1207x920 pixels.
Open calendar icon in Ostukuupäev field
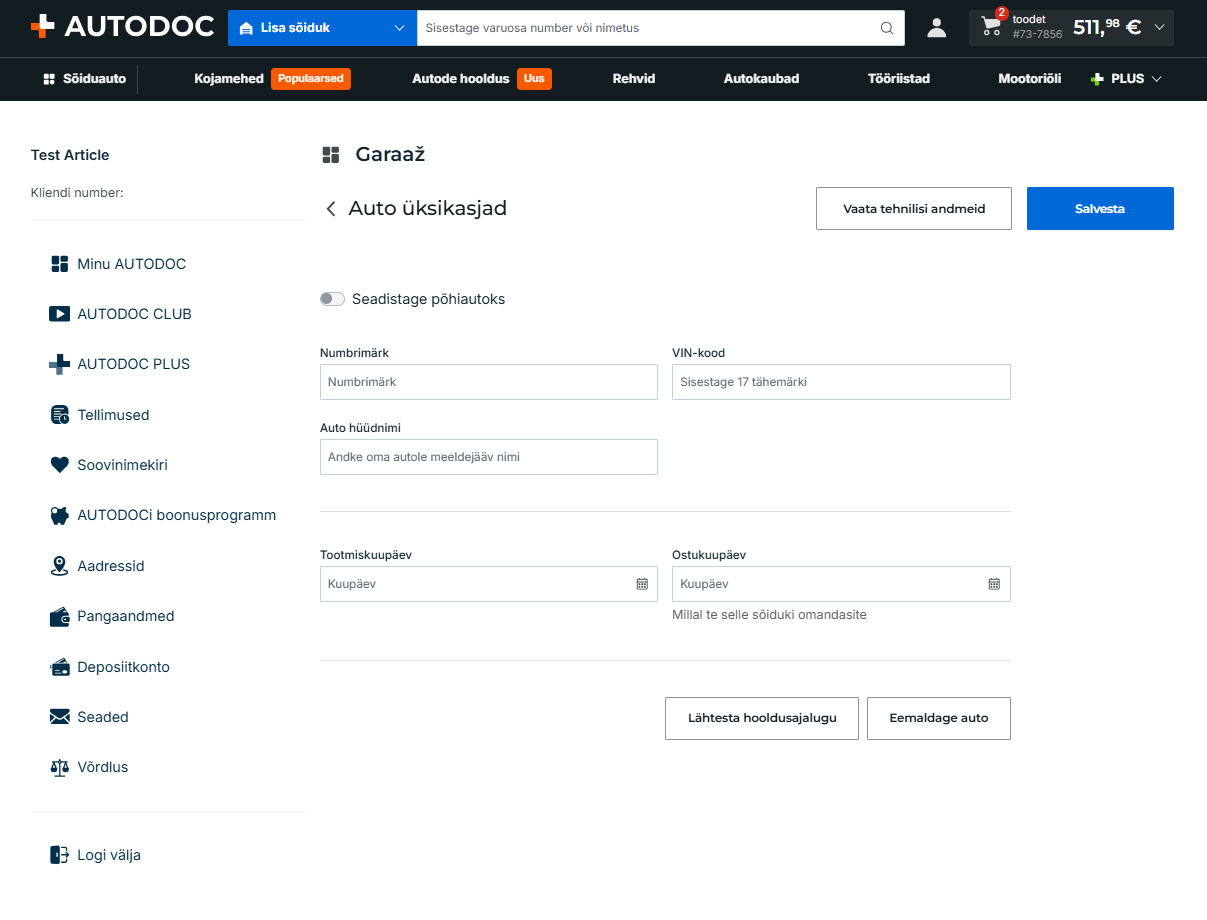click(x=994, y=584)
